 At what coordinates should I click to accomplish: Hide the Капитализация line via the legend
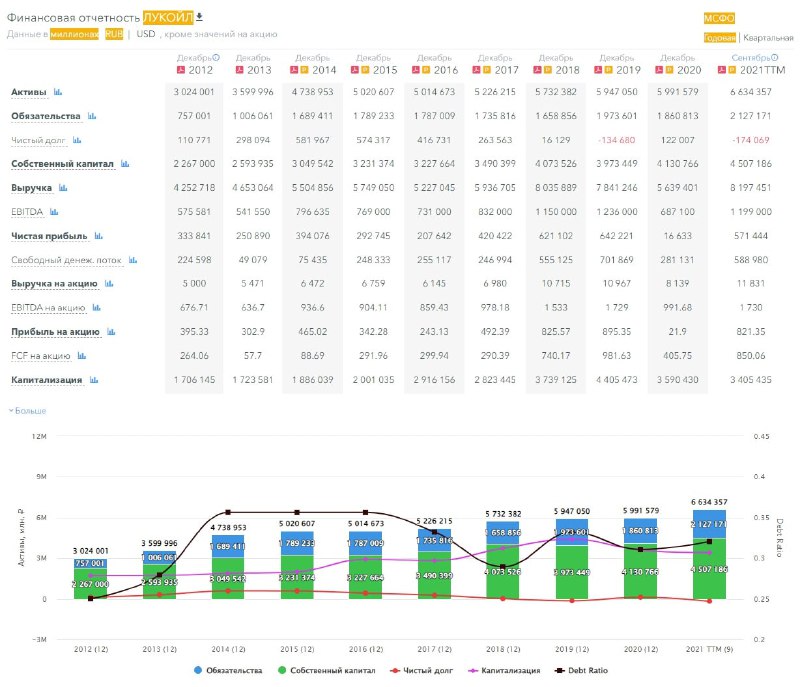504,670
